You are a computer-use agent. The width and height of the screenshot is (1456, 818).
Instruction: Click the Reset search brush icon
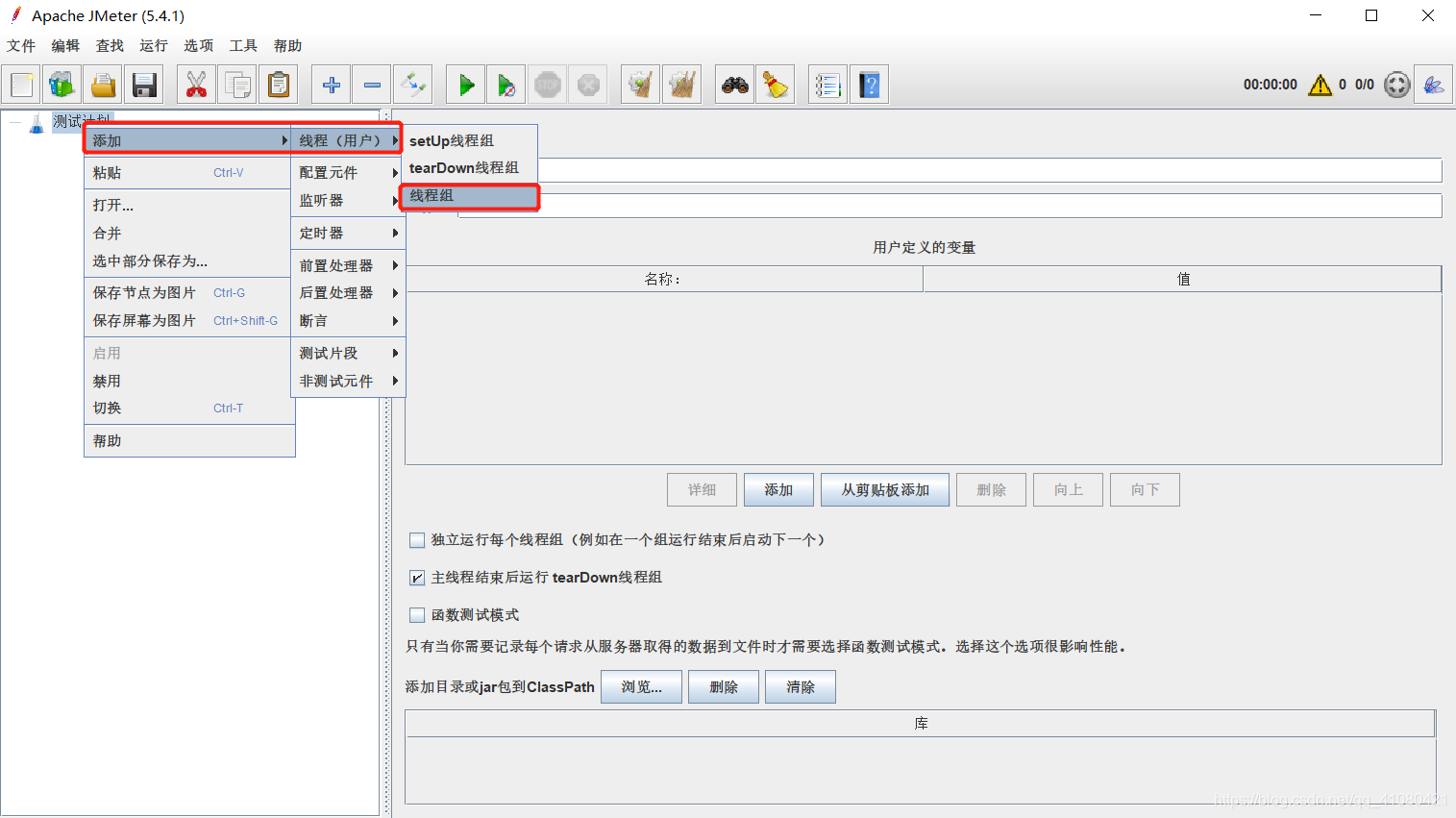point(776,85)
